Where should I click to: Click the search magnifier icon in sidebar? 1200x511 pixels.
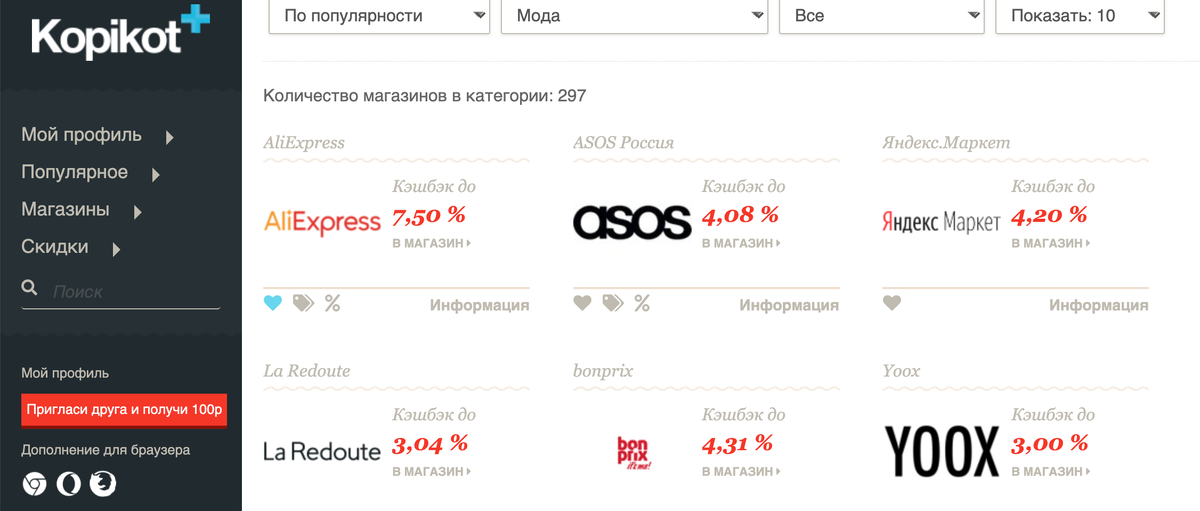[30, 289]
